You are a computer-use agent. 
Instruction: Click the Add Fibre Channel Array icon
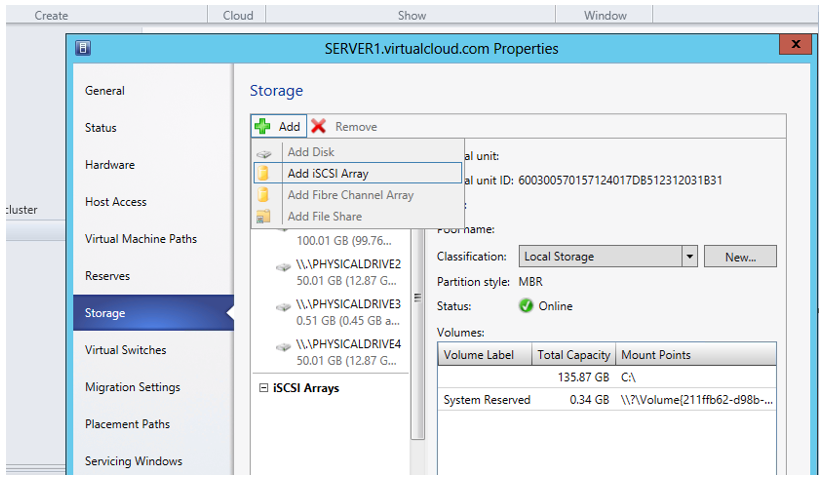pos(264,195)
